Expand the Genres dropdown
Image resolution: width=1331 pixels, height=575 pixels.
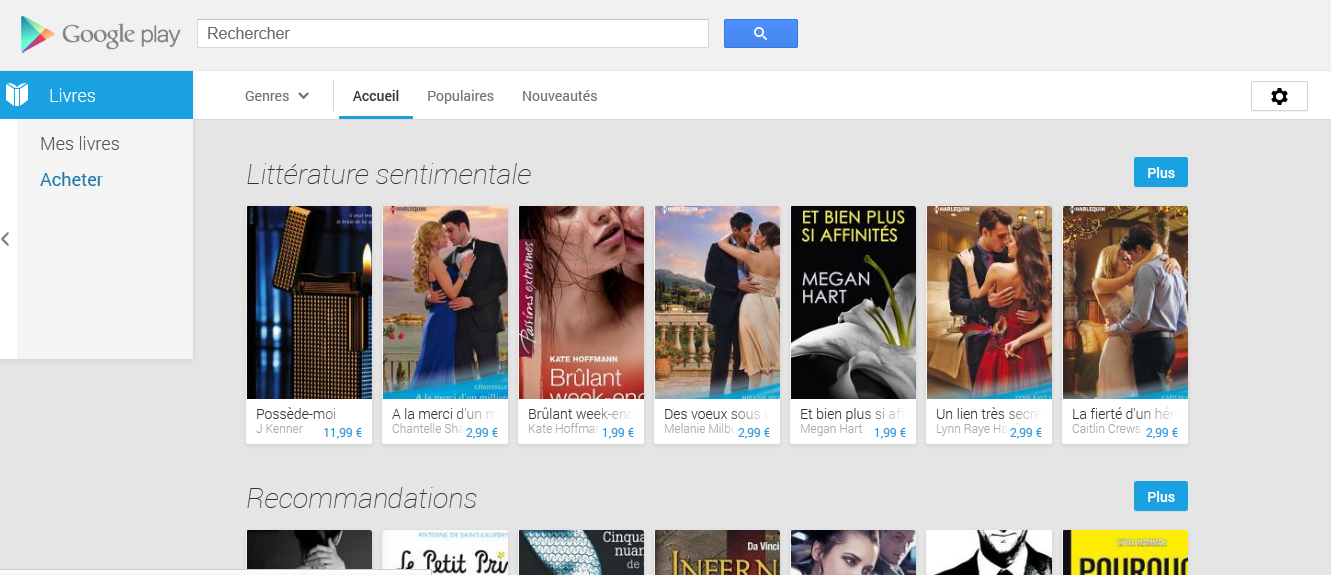277,96
